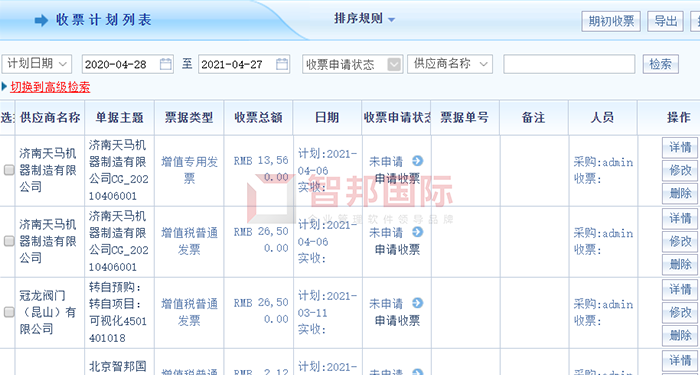The width and height of the screenshot is (700, 375).
Task: Click 删除 for the 济南天马 13,560.00 row
Action: tap(680, 193)
